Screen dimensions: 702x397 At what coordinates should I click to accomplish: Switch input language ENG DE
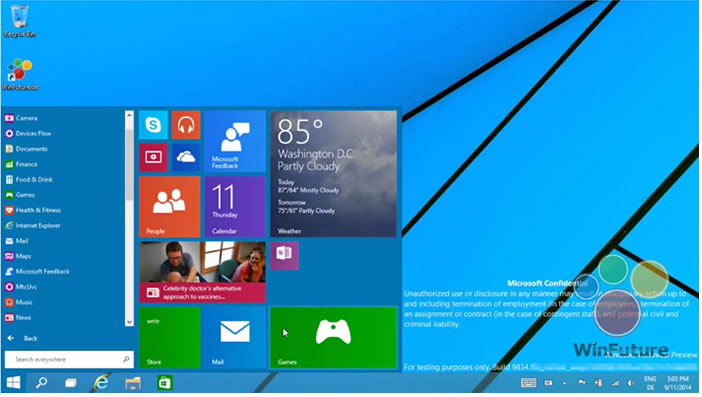(x=651, y=383)
